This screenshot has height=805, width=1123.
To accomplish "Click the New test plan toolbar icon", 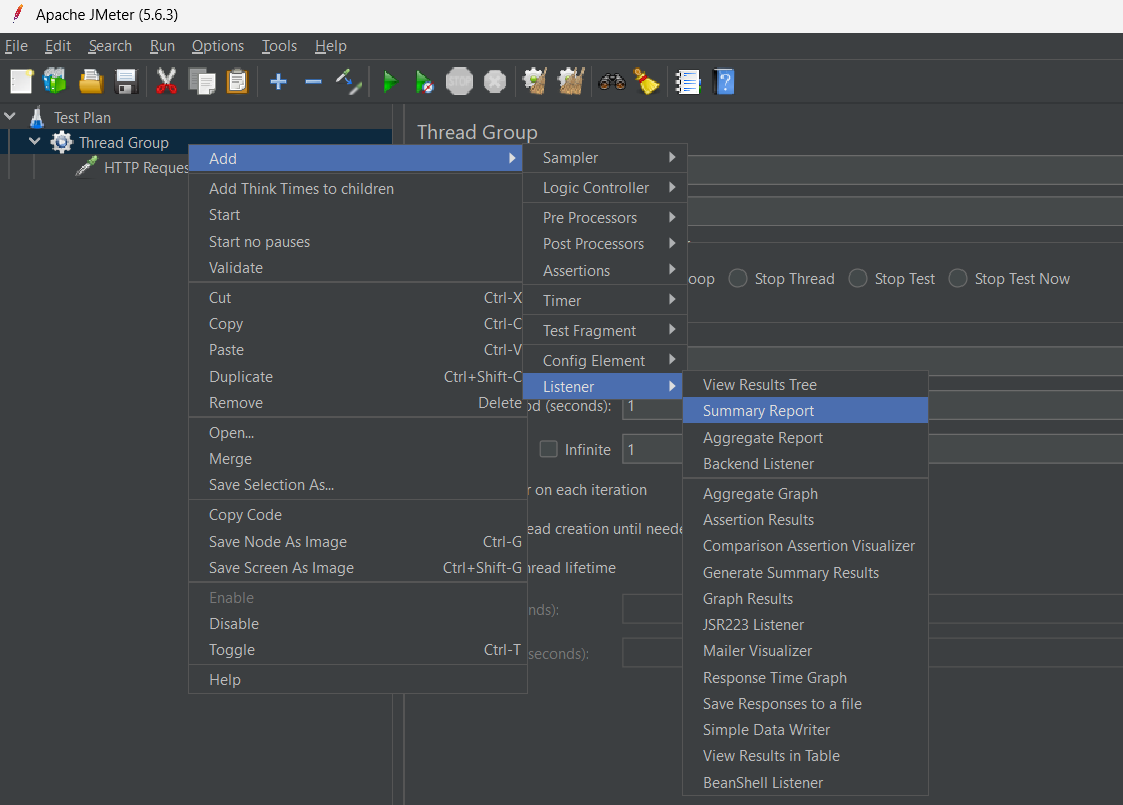I will pos(21,82).
